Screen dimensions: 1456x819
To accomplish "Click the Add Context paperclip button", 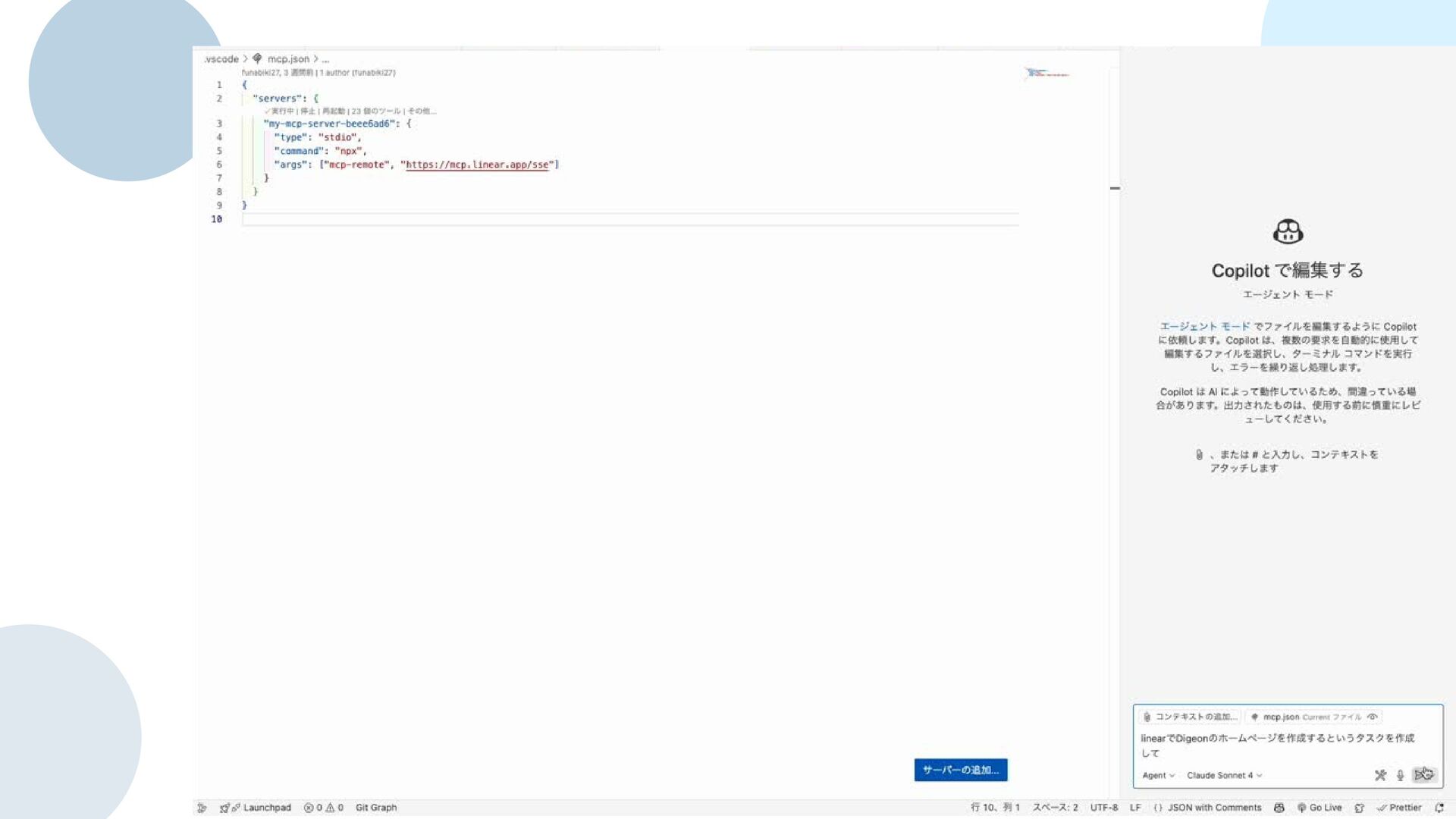I will tap(1191, 717).
